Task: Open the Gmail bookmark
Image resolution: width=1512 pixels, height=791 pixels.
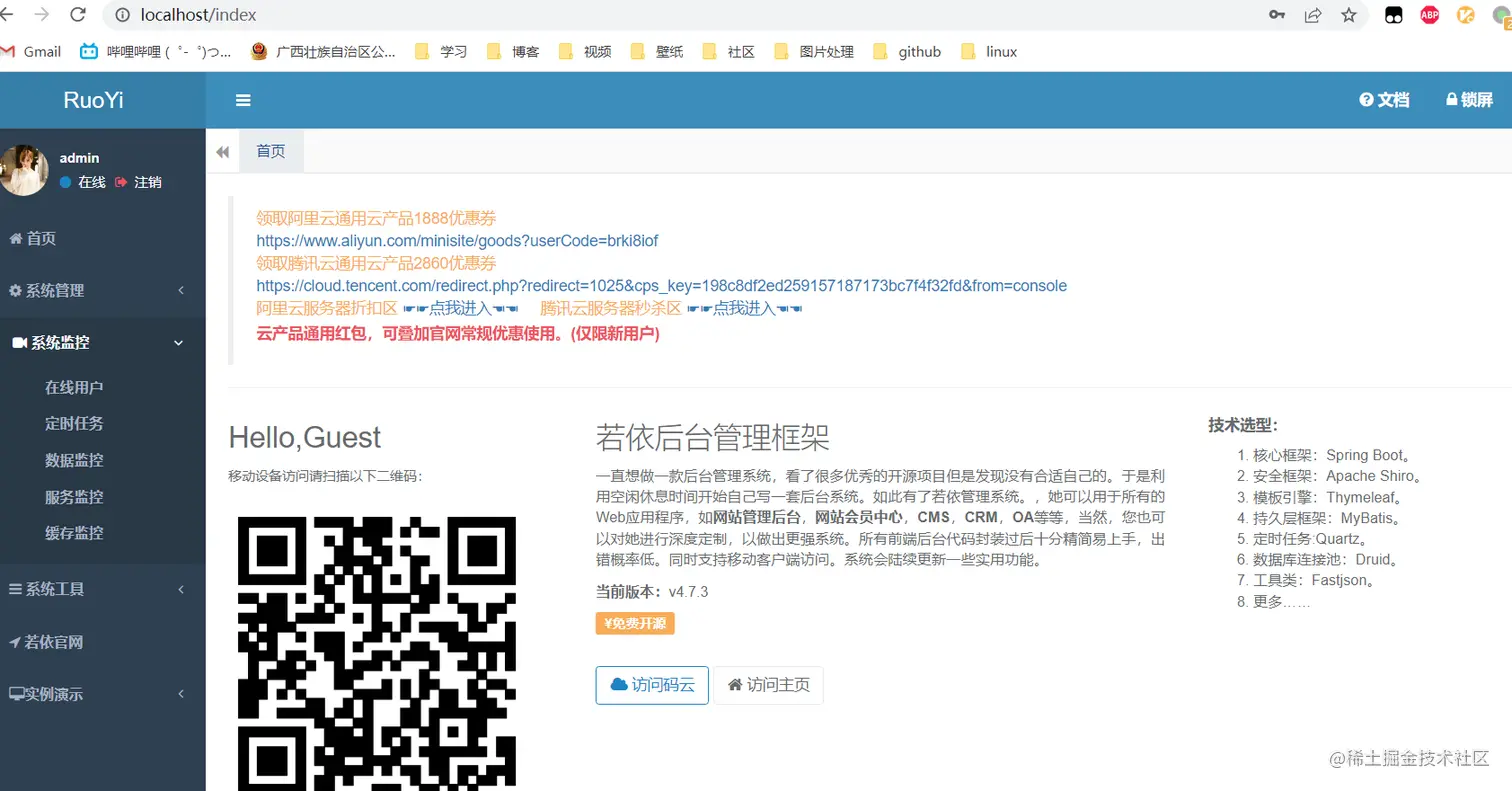Action: 31,52
